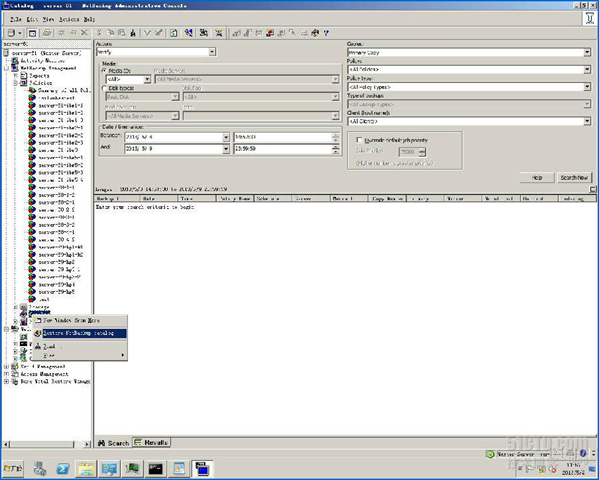The width and height of the screenshot is (599, 480).
Task: Click the Command Prompt icon in the taskbar
Action: [155, 469]
